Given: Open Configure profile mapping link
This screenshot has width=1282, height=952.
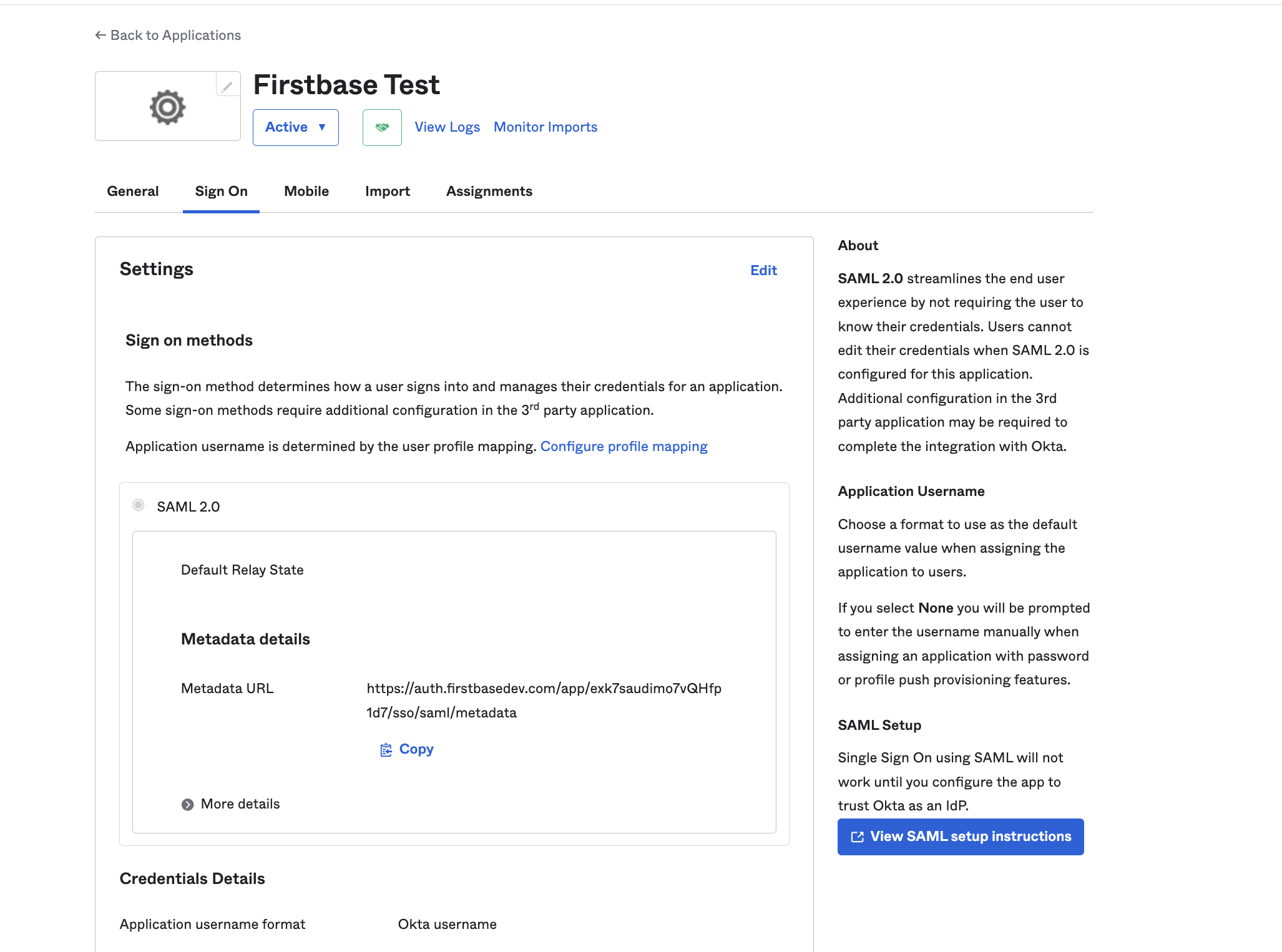Looking at the screenshot, I should point(624,447).
